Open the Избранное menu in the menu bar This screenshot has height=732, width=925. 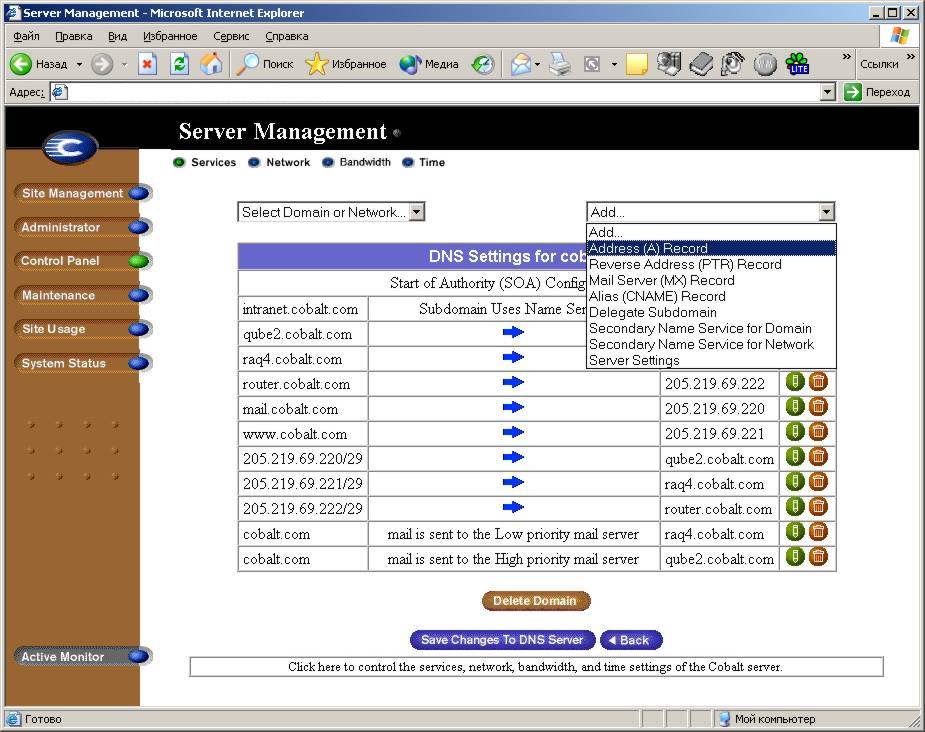(x=170, y=36)
